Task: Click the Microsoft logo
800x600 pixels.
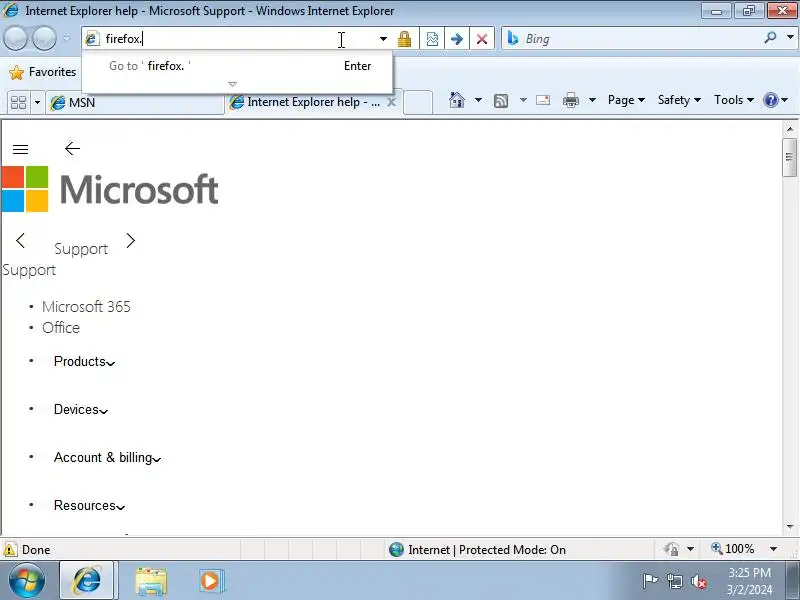Action: (110, 189)
